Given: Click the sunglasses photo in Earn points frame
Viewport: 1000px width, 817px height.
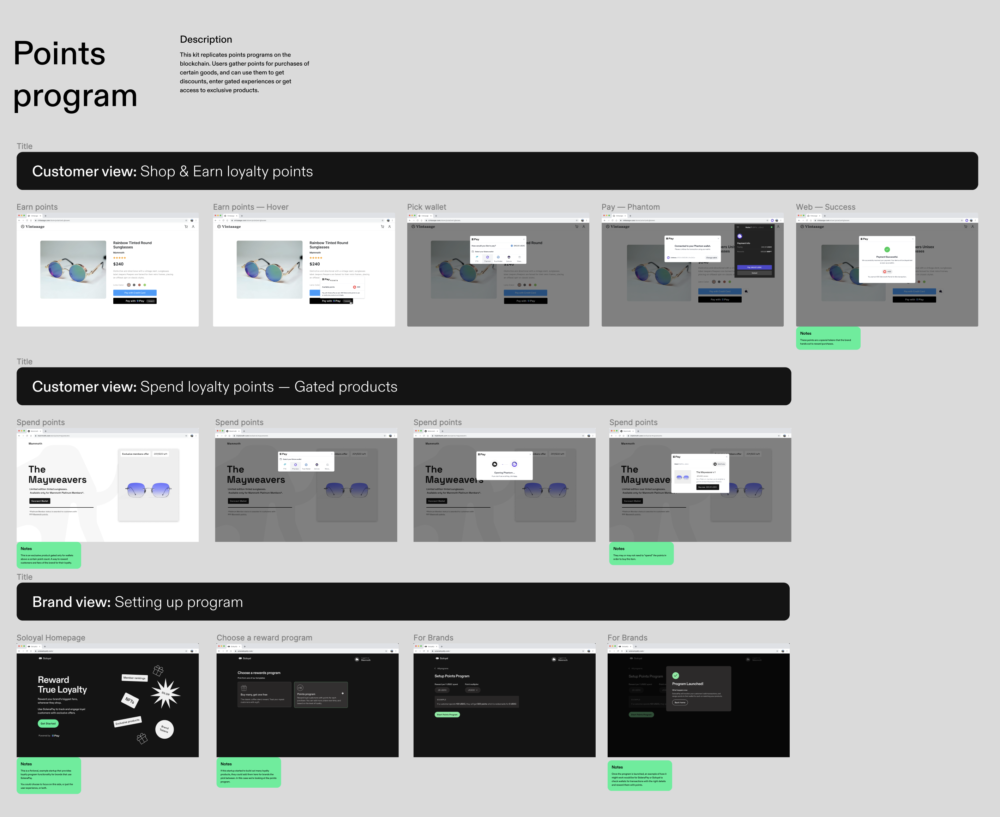Looking at the screenshot, I should pyautogui.click(x=73, y=269).
